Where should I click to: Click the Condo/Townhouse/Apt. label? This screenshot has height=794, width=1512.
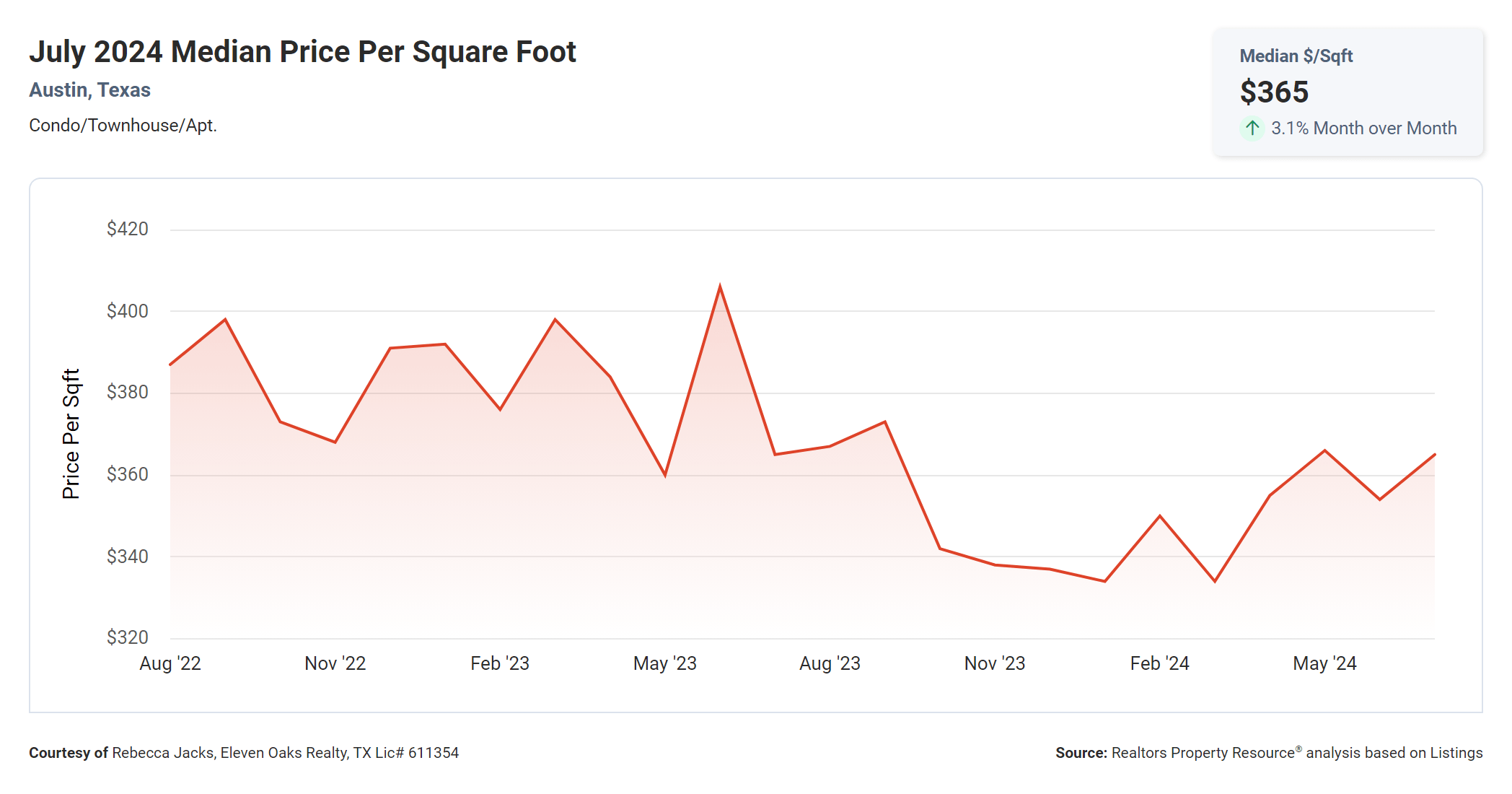123,126
